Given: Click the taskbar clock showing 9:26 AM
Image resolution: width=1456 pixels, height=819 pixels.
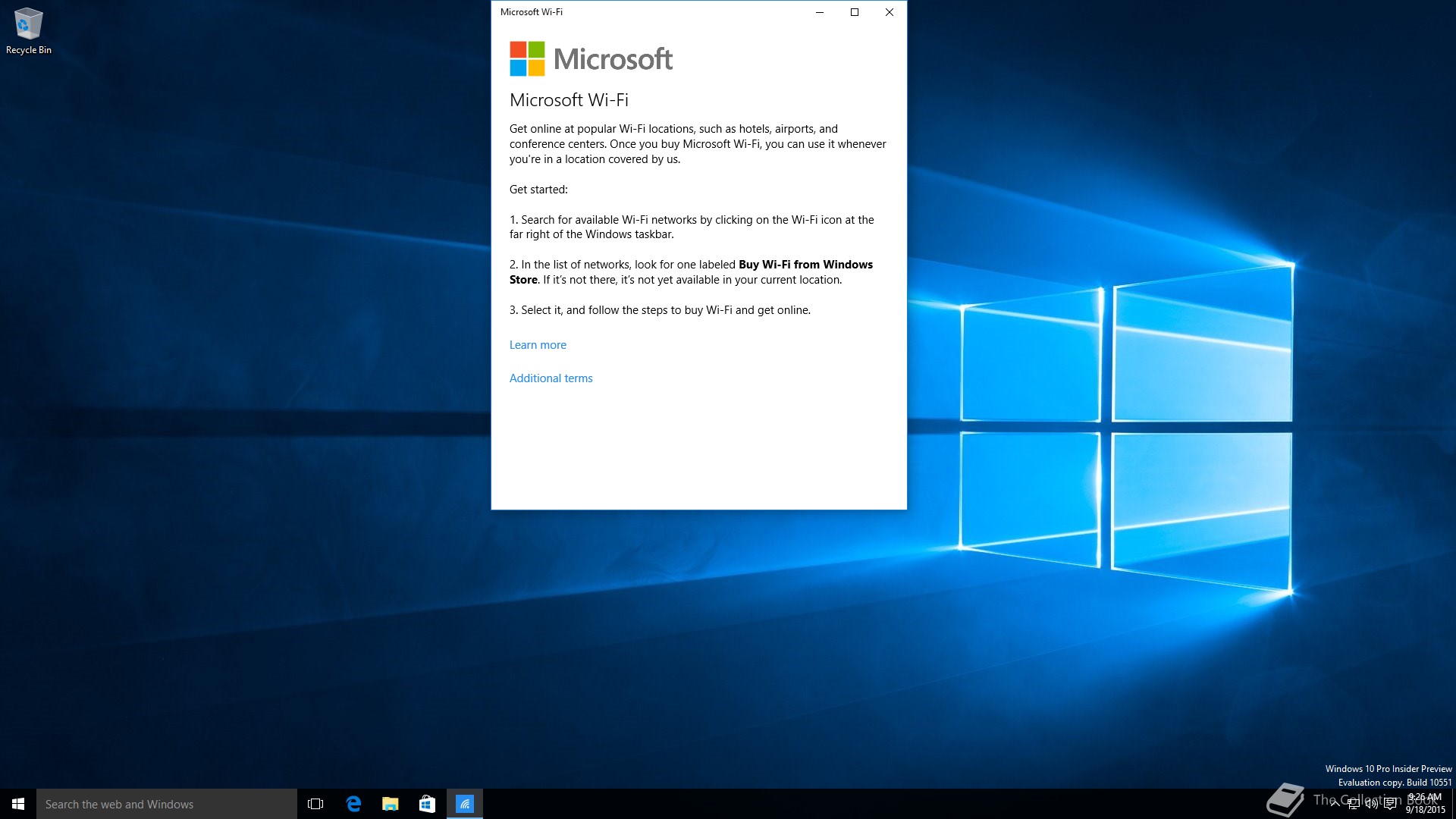Looking at the screenshot, I should (x=1424, y=804).
